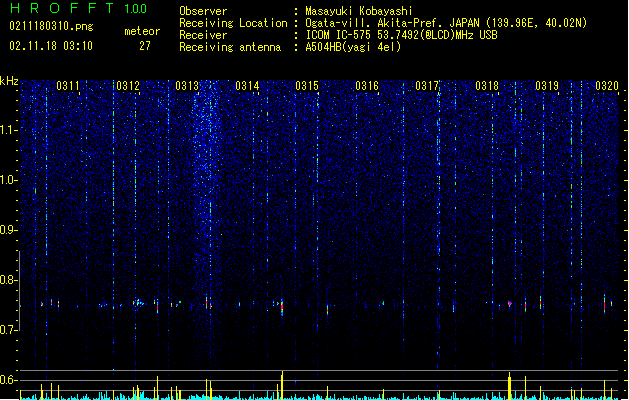The width and height of the screenshot is (629, 400).
Task: Click the date stamp 02.11.18 03:10
Action: click(51, 46)
